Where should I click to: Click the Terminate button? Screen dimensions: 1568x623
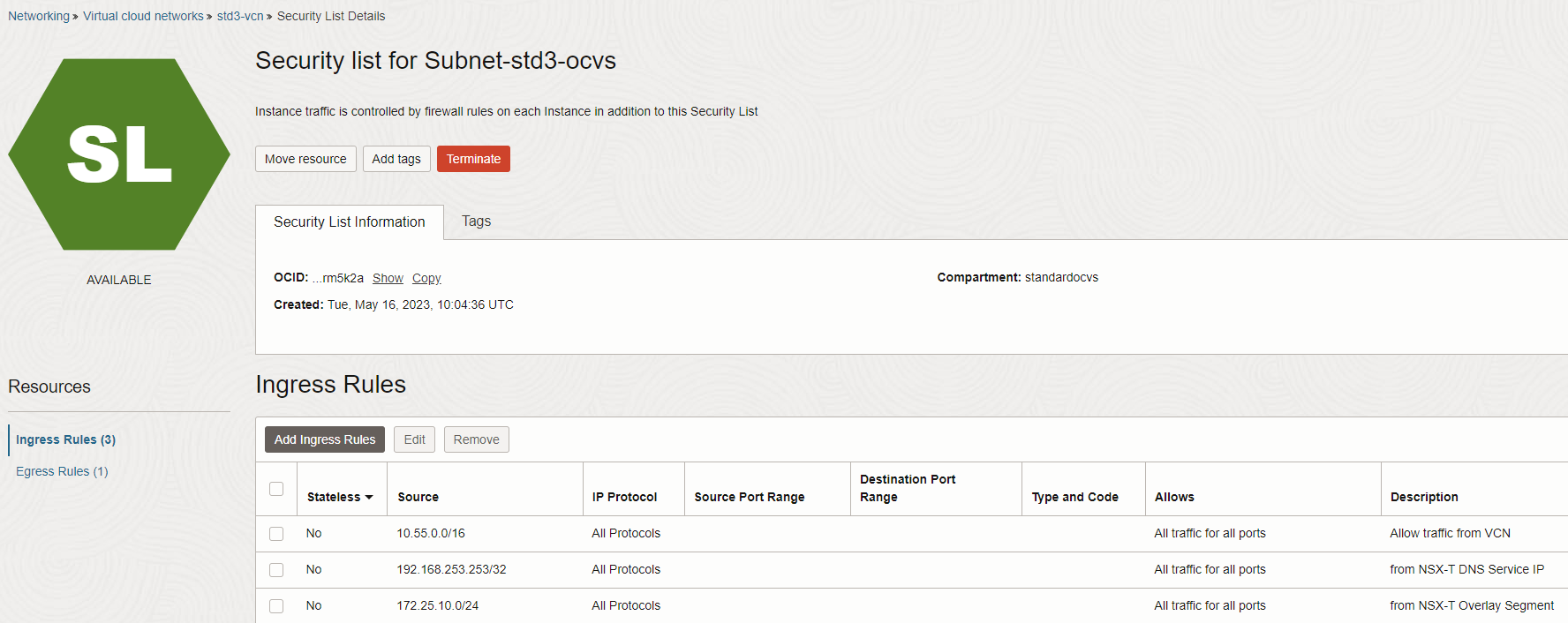pos(473,159)
